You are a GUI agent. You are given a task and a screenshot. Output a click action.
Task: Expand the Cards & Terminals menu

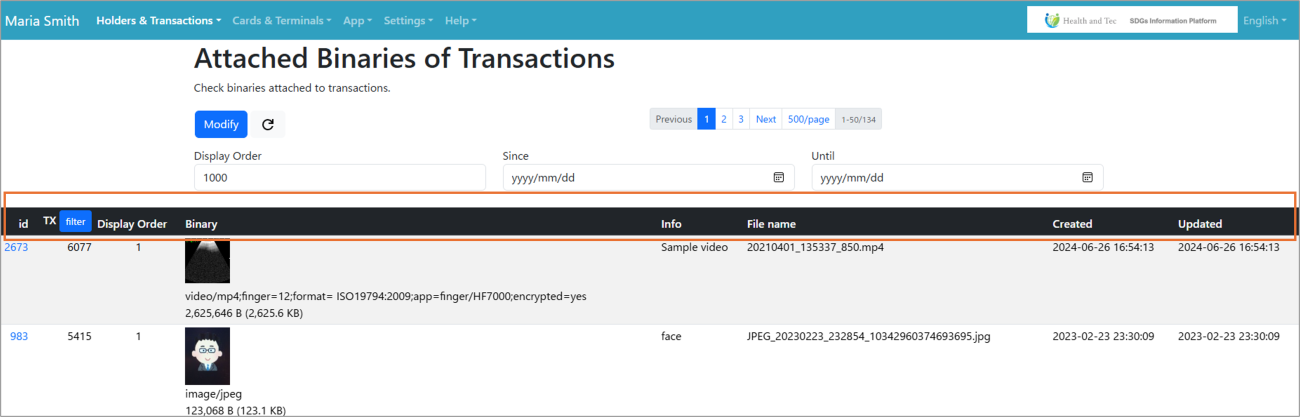pos(282,20)
